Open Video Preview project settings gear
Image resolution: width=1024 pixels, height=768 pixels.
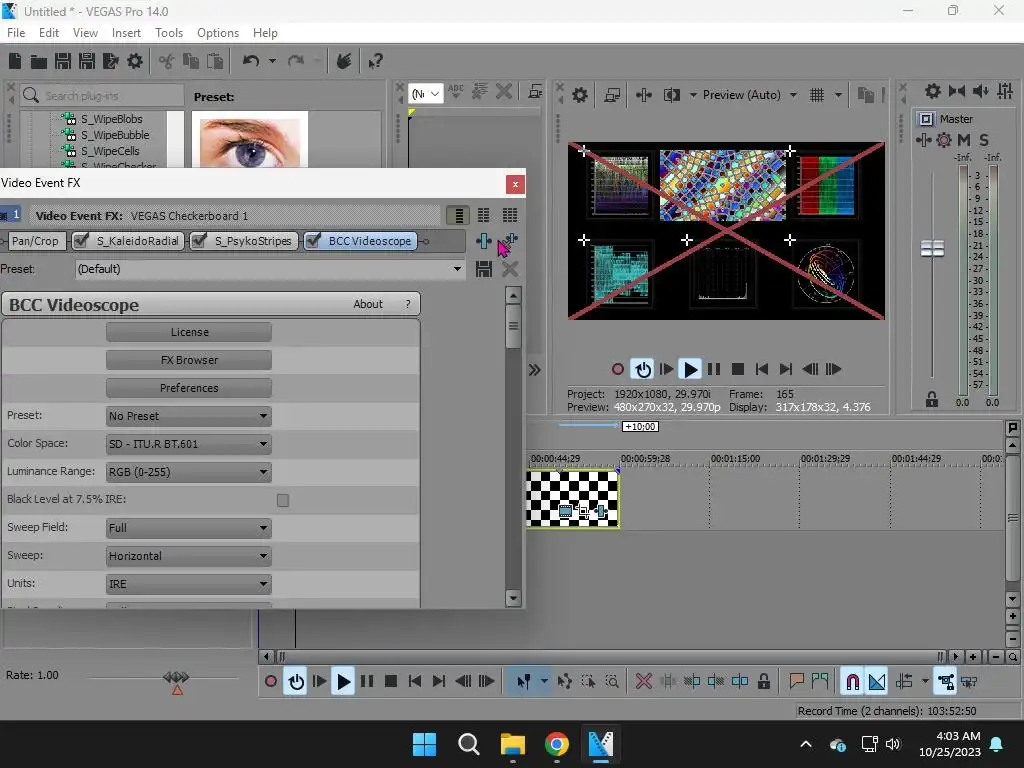(579, 95)
